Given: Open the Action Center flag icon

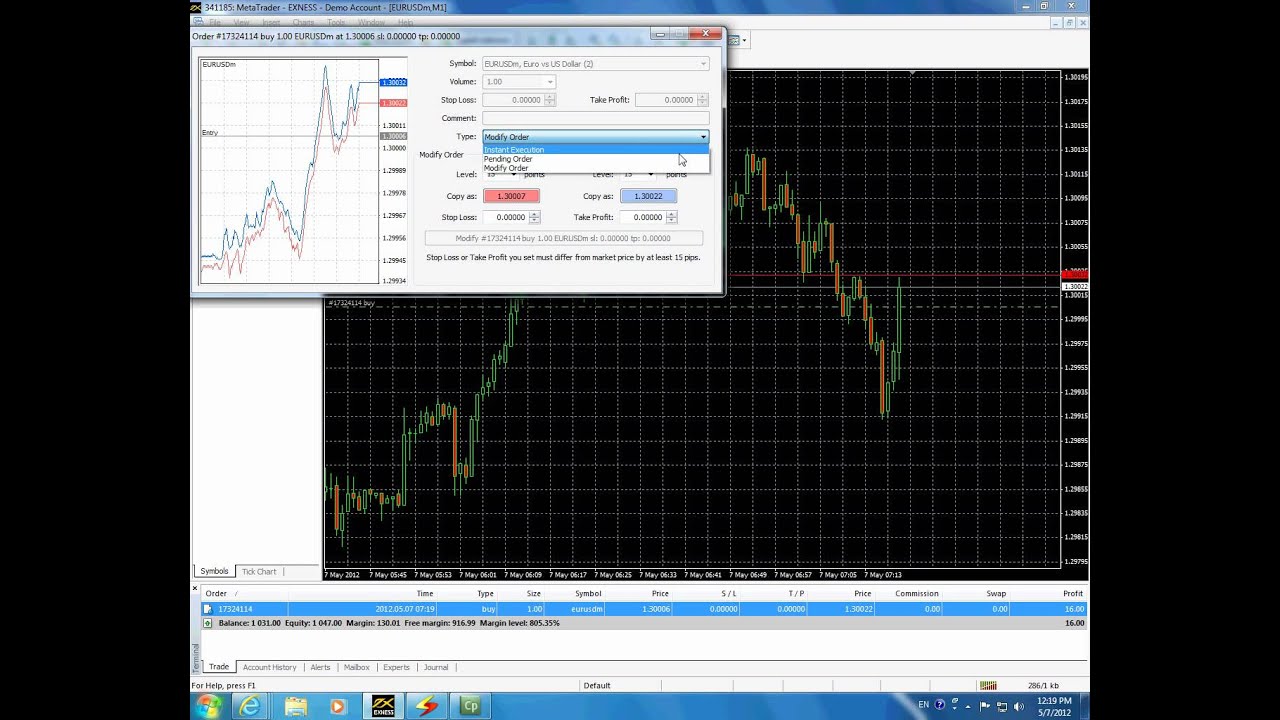Looking at the screenshot, I should click(985, 706).
